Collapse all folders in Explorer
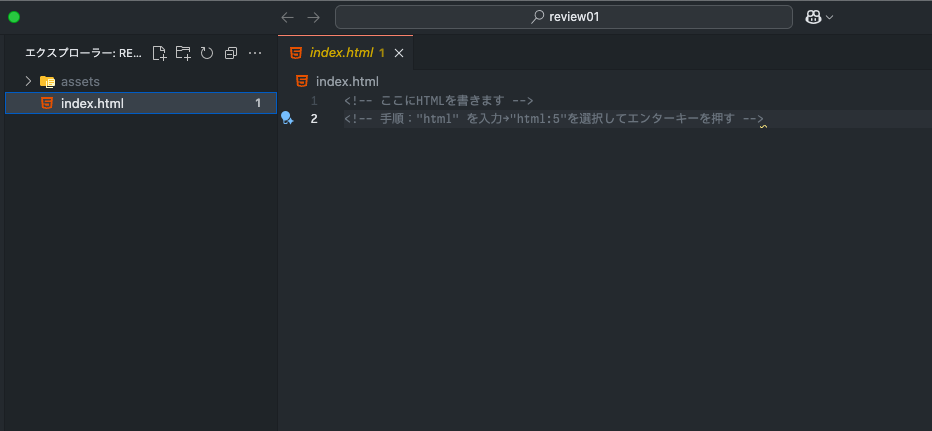 point(231,53)
